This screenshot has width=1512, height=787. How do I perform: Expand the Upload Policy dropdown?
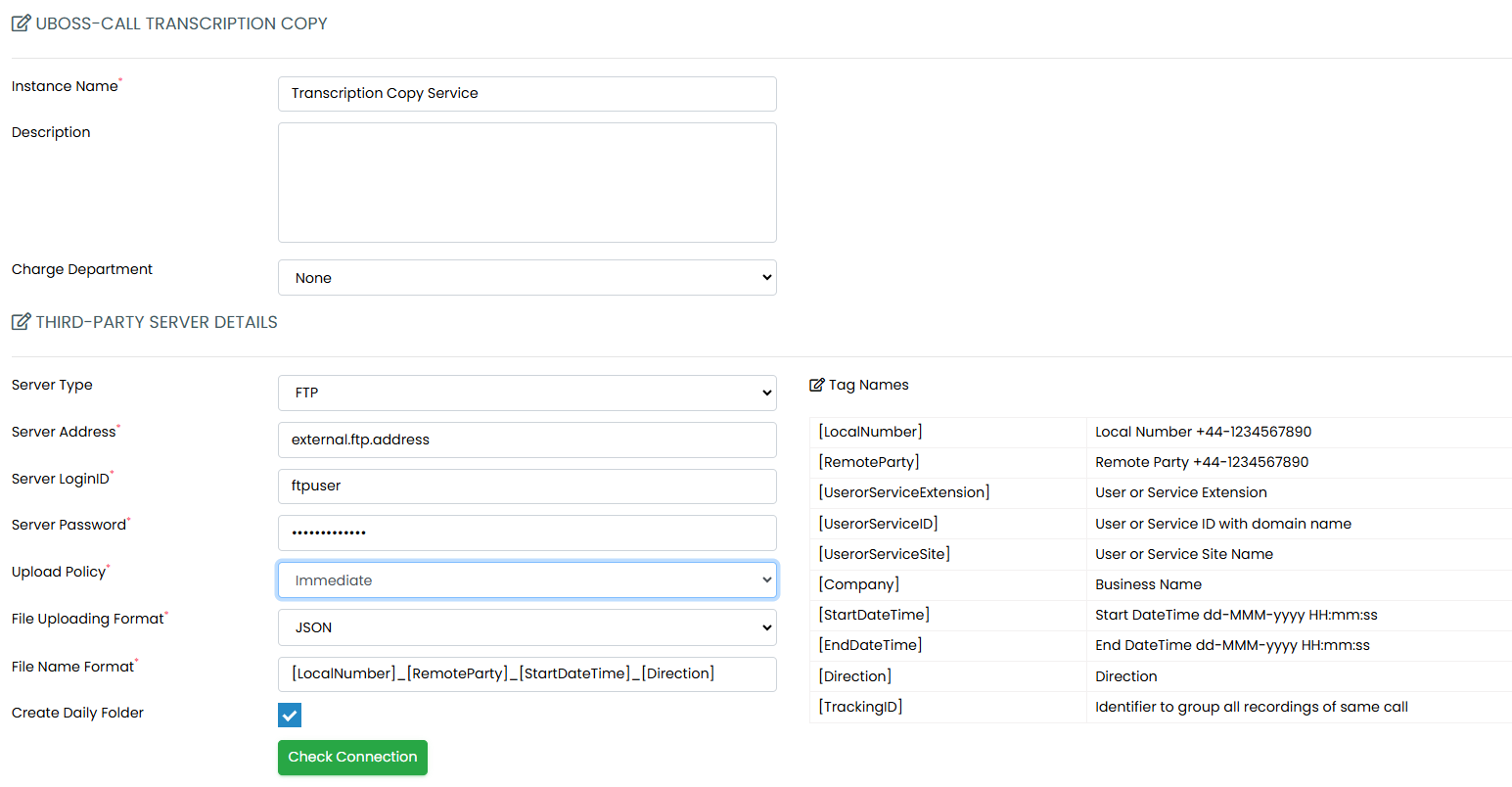pos(527,580)
